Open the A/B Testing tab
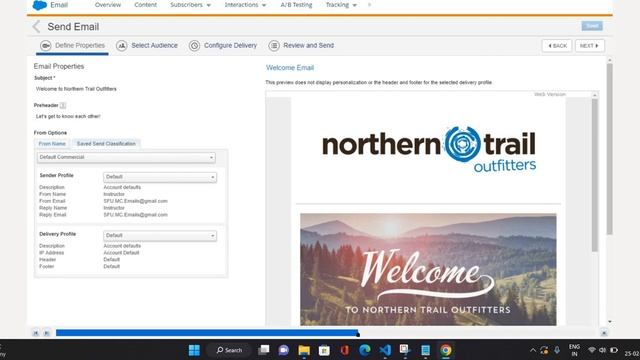The image size is (640, 360). pos(296,5)
